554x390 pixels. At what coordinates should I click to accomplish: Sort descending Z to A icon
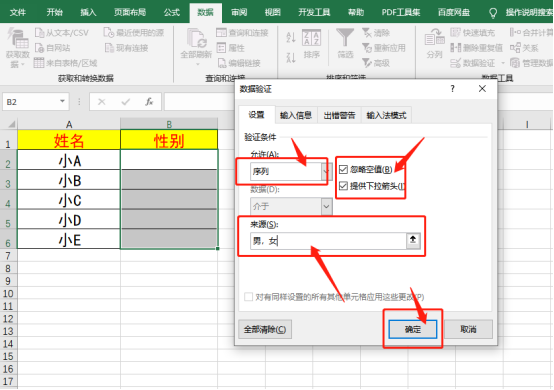pyautogui.click(x=291, y=57)
